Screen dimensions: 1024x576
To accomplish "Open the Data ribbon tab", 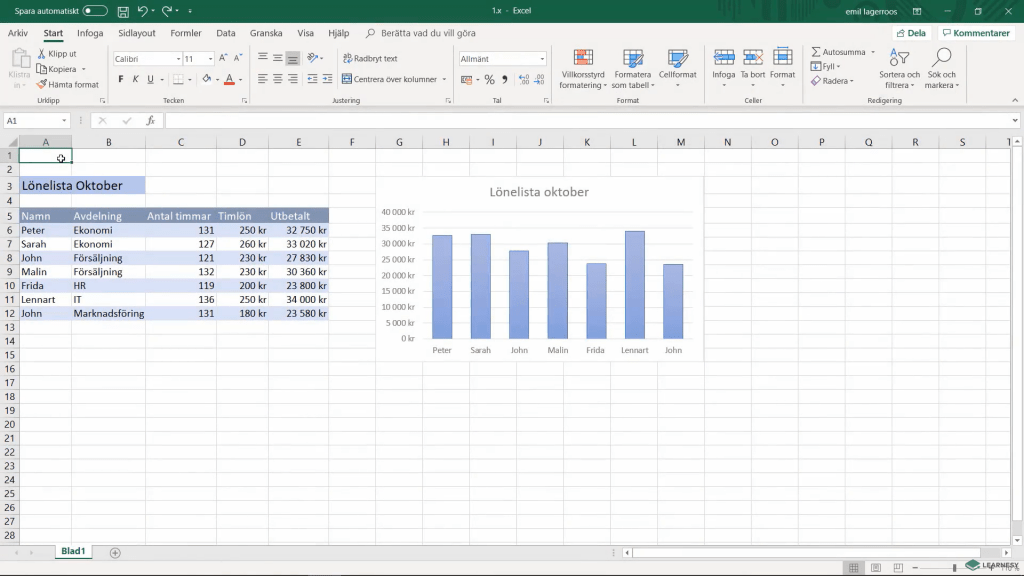I will coord(225,33).
